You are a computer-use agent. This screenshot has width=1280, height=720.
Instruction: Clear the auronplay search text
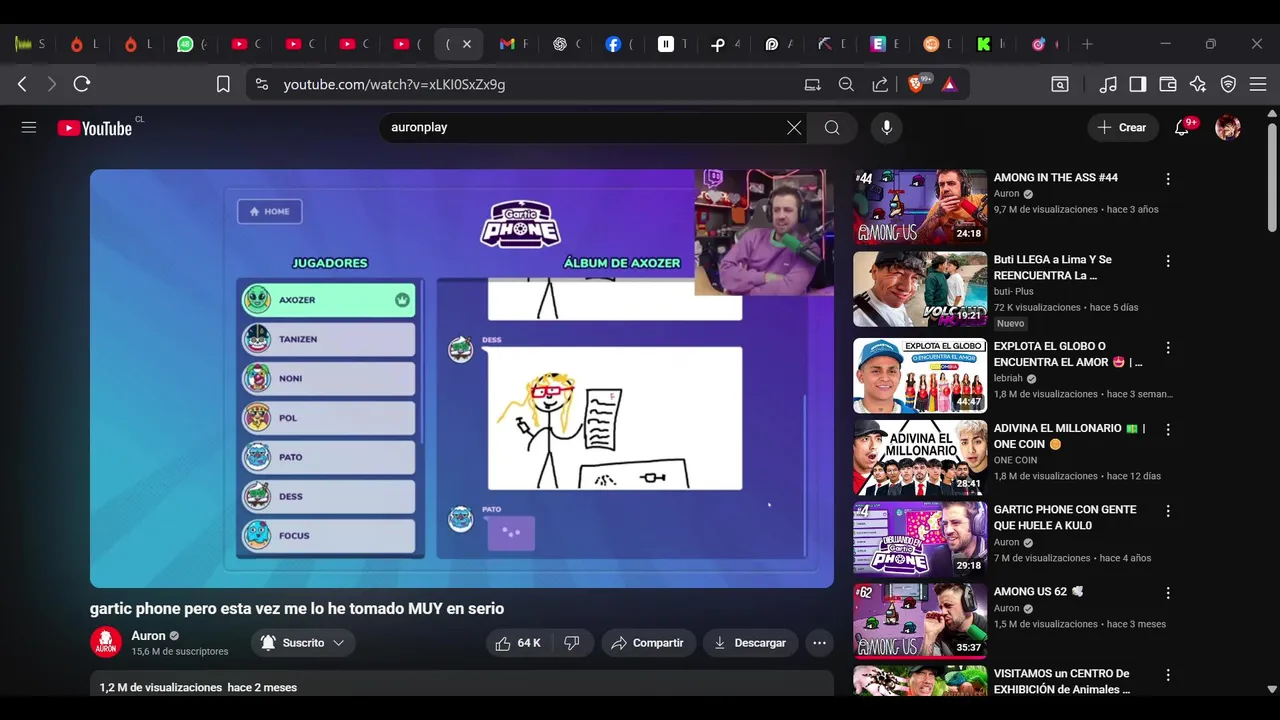tap(794, 127)
